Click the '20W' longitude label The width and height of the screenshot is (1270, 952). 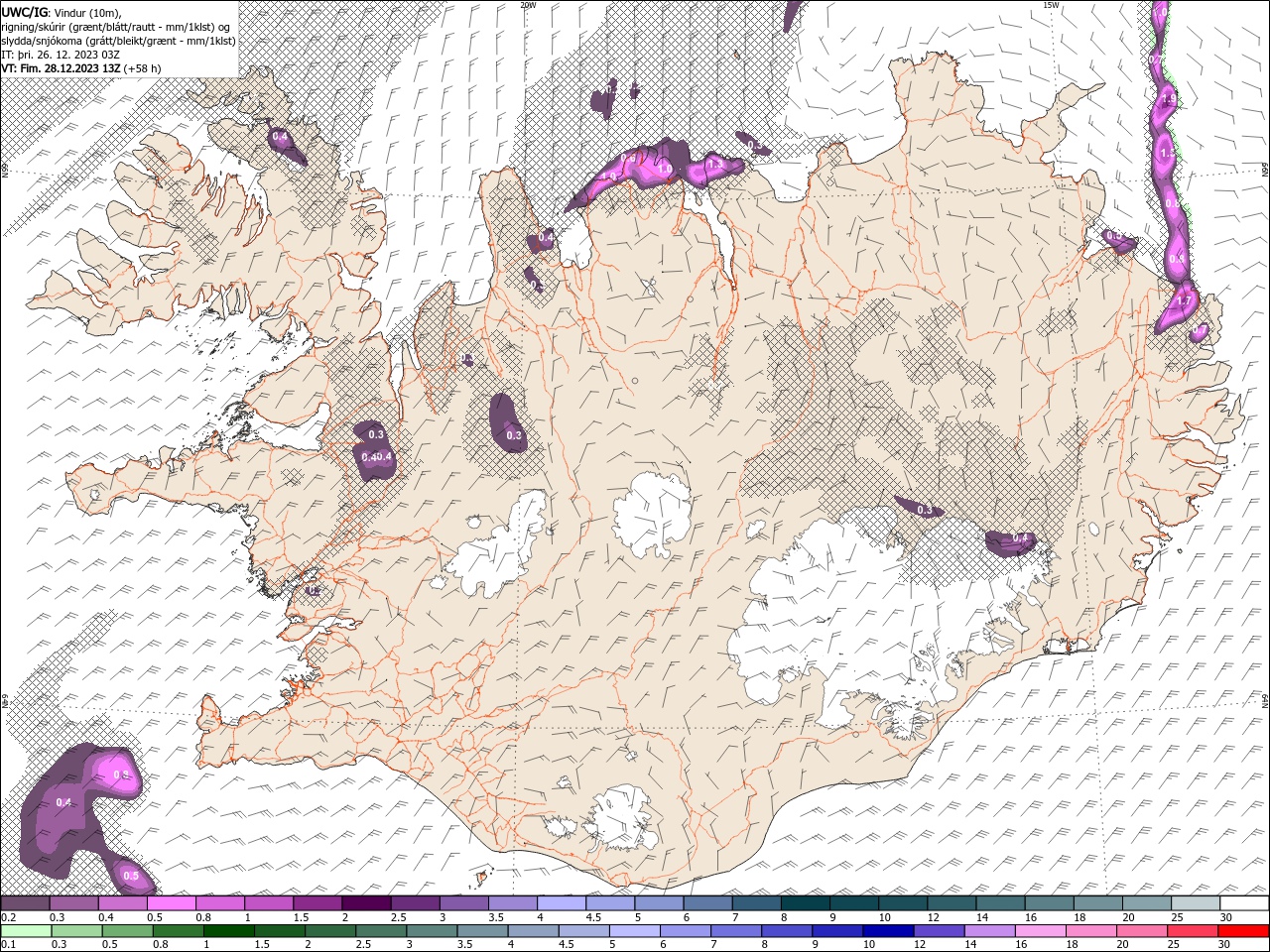pos(528,5)
